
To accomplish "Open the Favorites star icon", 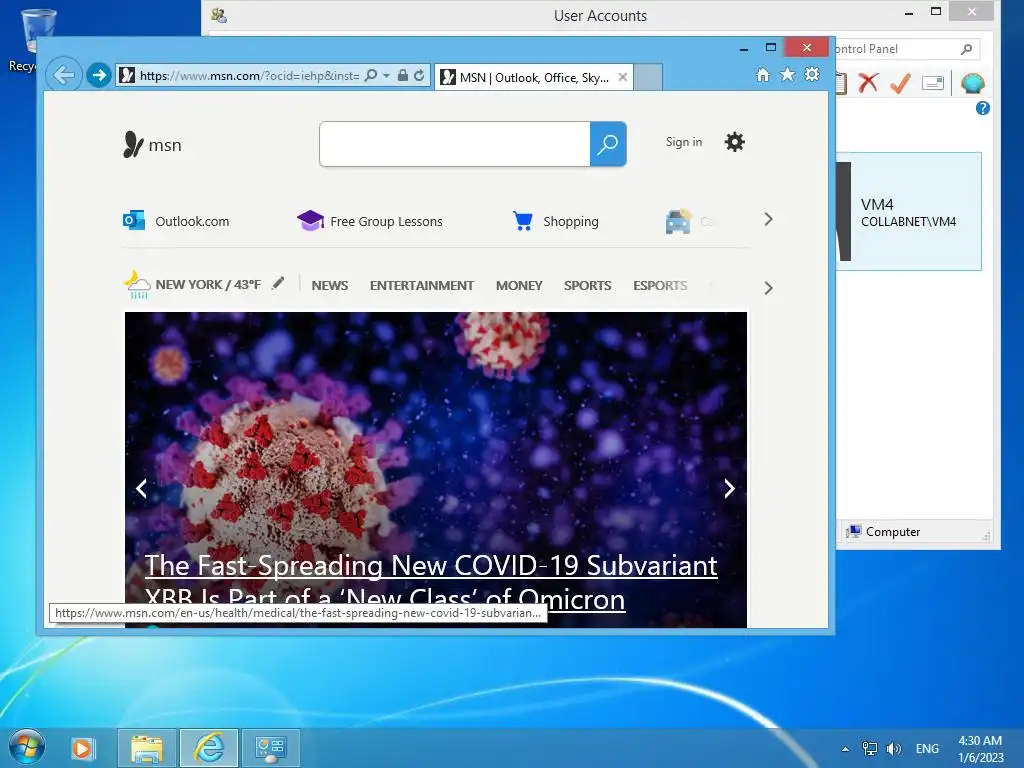I will coord(788,74).
